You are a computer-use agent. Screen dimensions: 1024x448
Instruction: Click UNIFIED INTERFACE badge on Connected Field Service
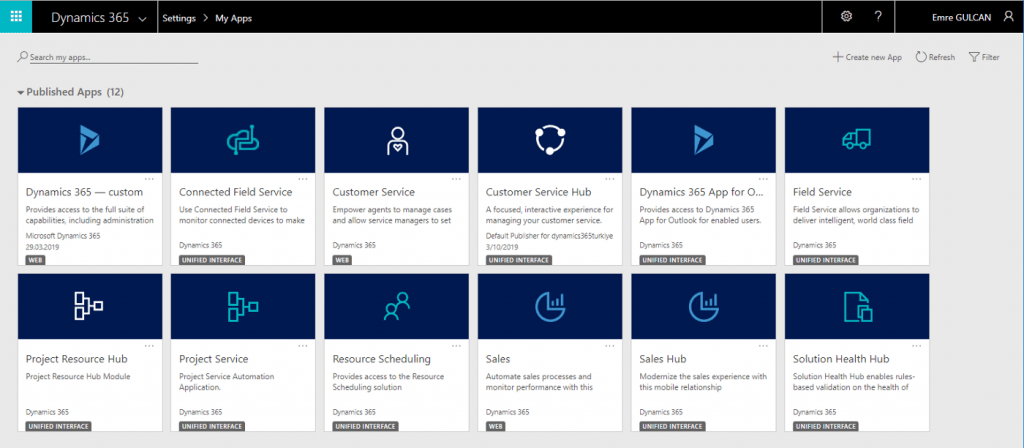(212, 260)
